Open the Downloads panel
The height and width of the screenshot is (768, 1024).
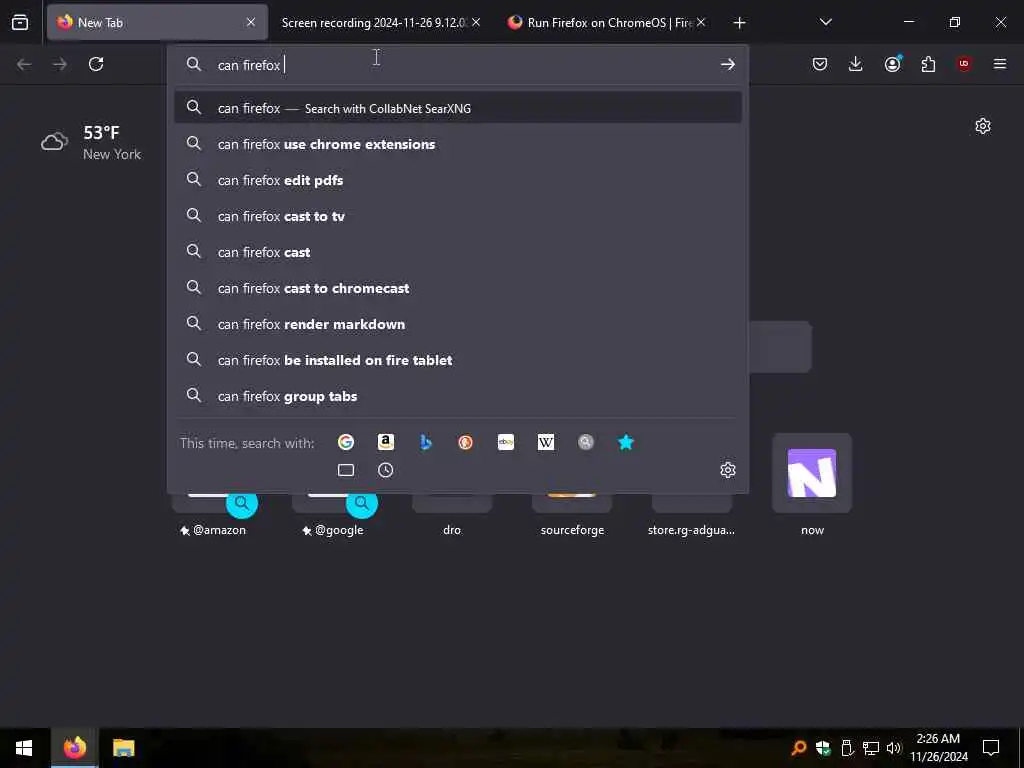pos(856,64)
